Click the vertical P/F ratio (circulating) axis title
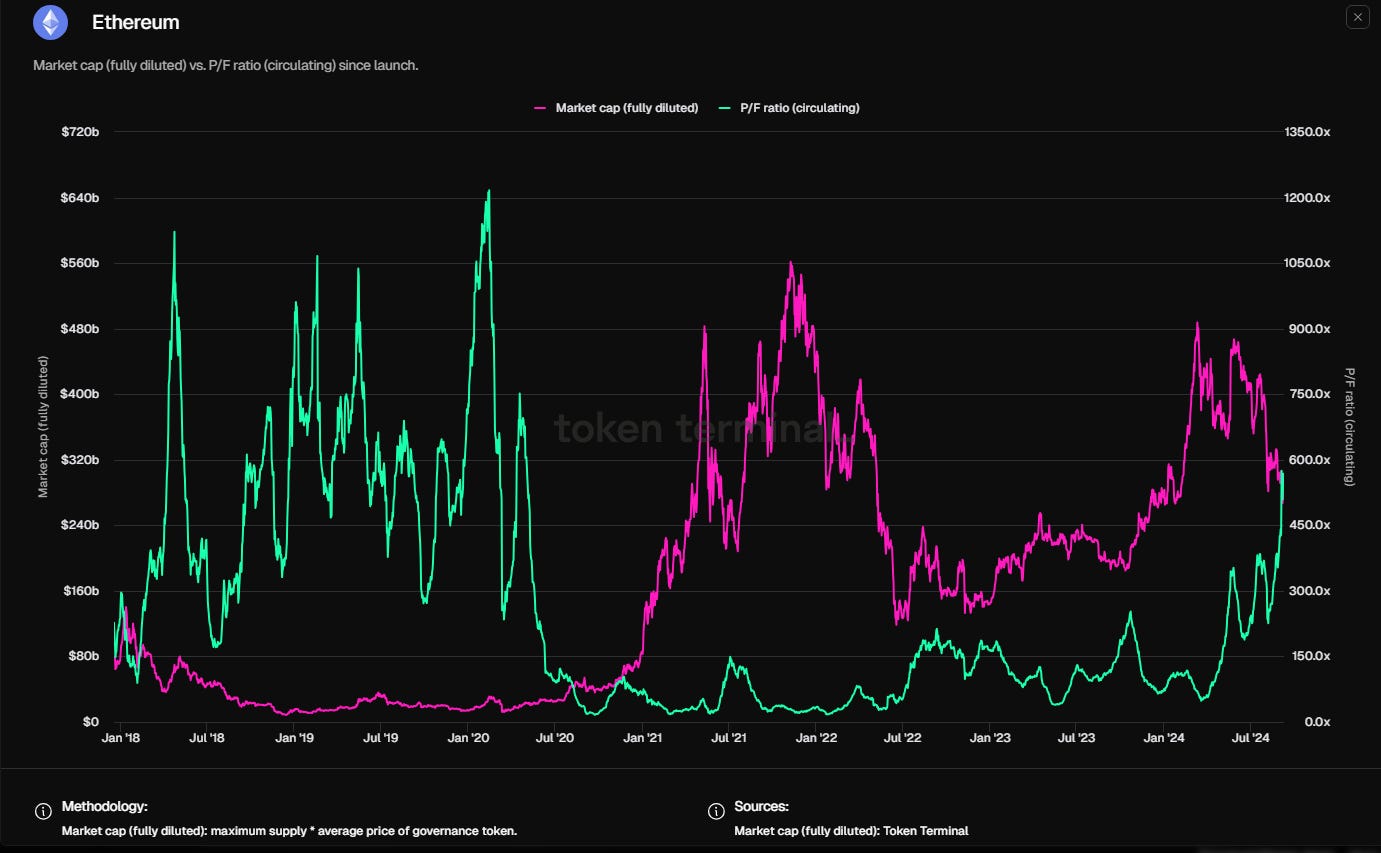Image resolution: width=1381 pixels, height=853 pixels. [x=1349, y=427]
